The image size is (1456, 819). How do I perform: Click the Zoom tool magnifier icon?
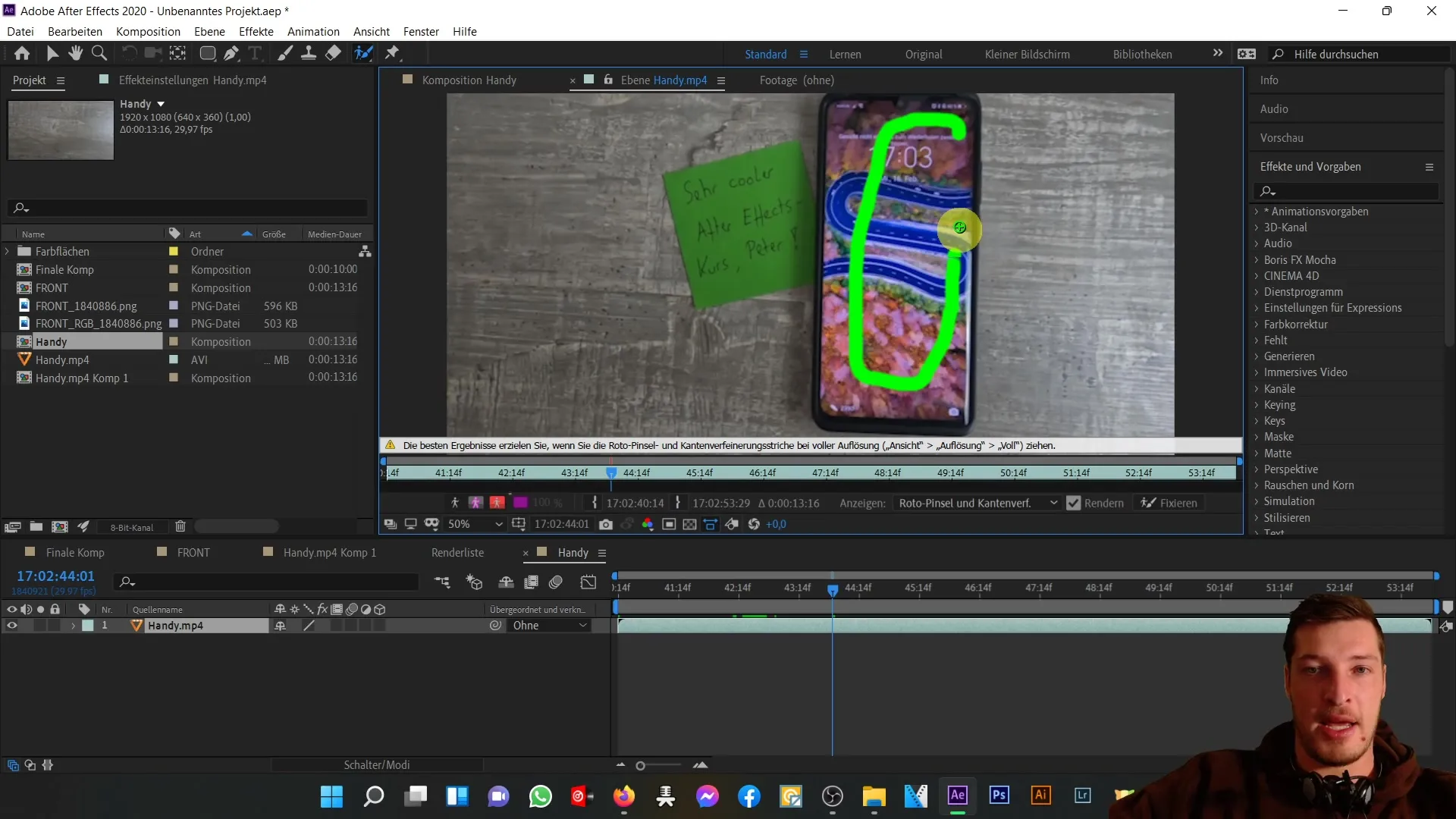coord(98,53)
